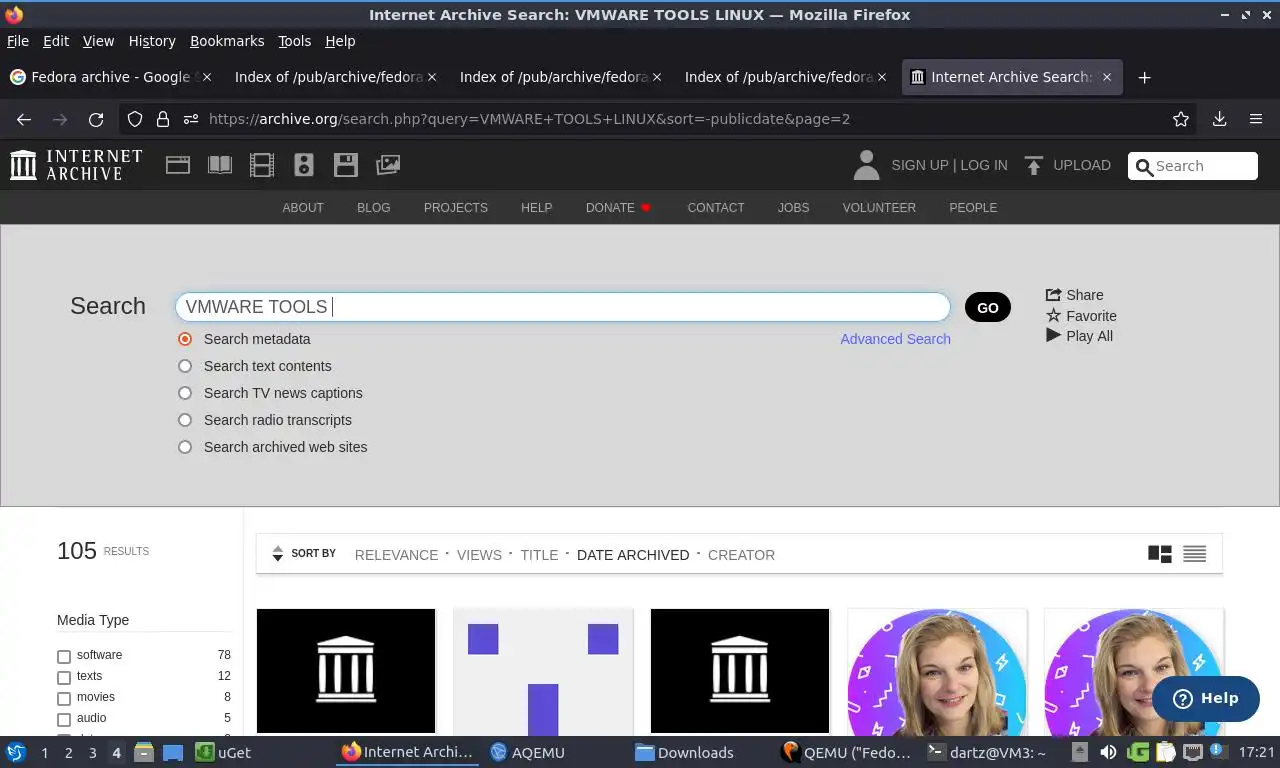Image resolution: width=1280 pixels, height=768 pixels.
Task: Sort results by CREATOR
Action: point(741,555)
